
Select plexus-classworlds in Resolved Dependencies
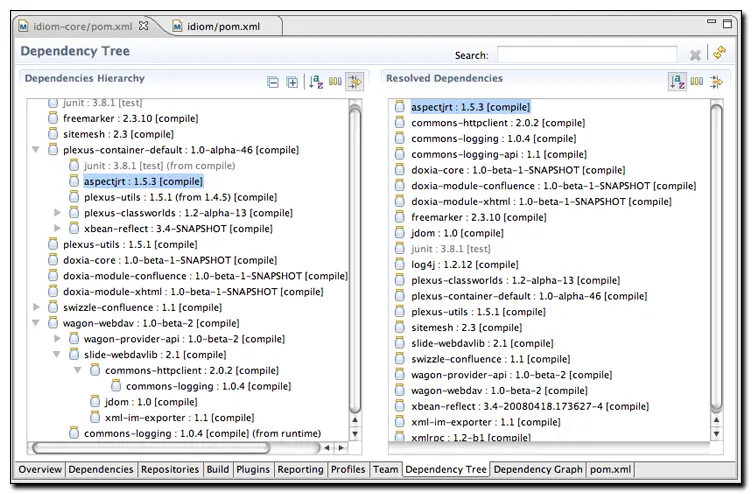tap(515, 280)
